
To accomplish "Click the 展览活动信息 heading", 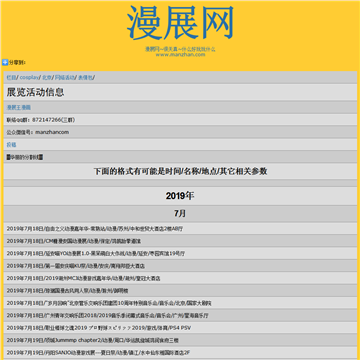I will point(35,92).
